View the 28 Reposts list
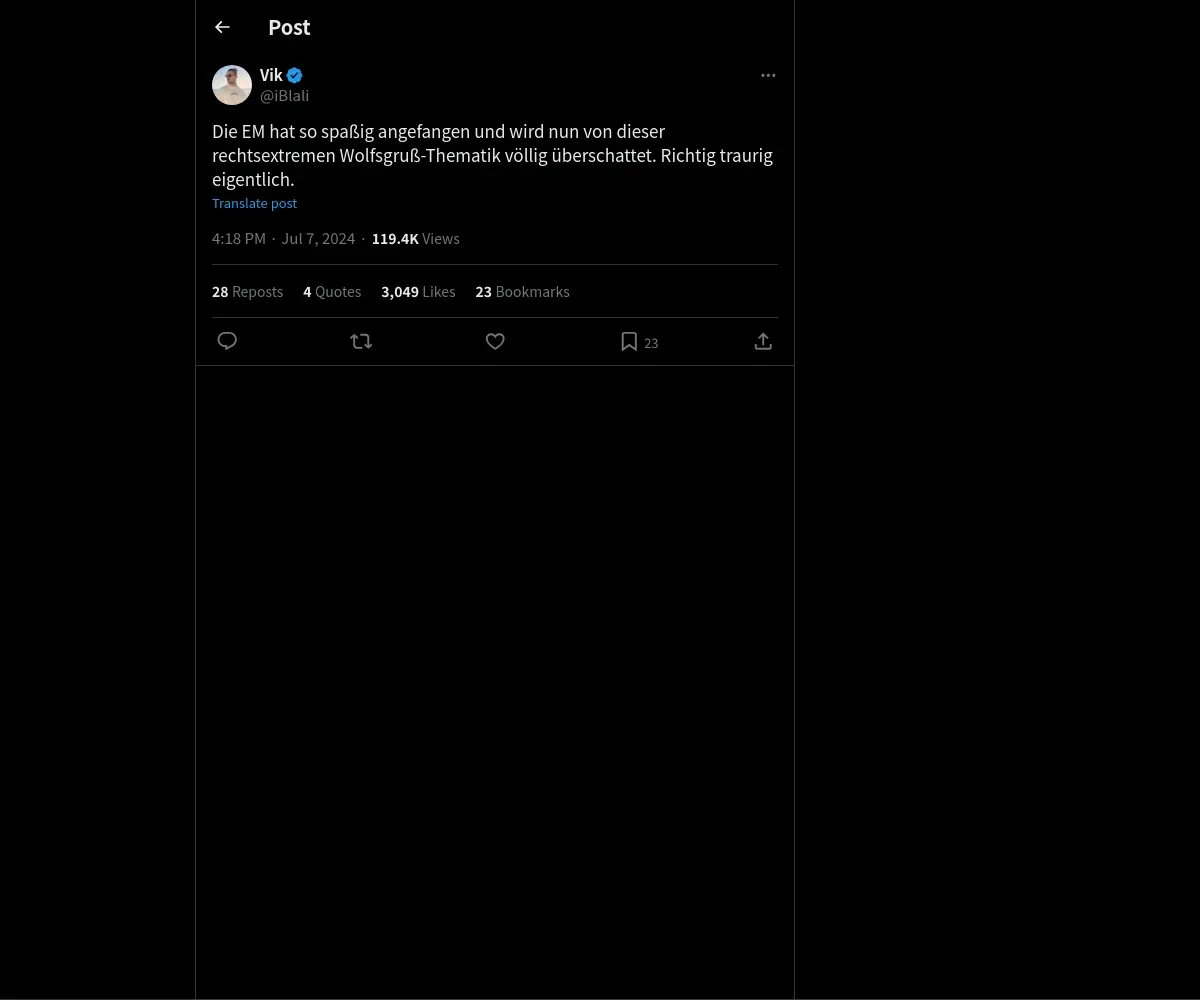The image size is (1200, 1000). (247, 292)
